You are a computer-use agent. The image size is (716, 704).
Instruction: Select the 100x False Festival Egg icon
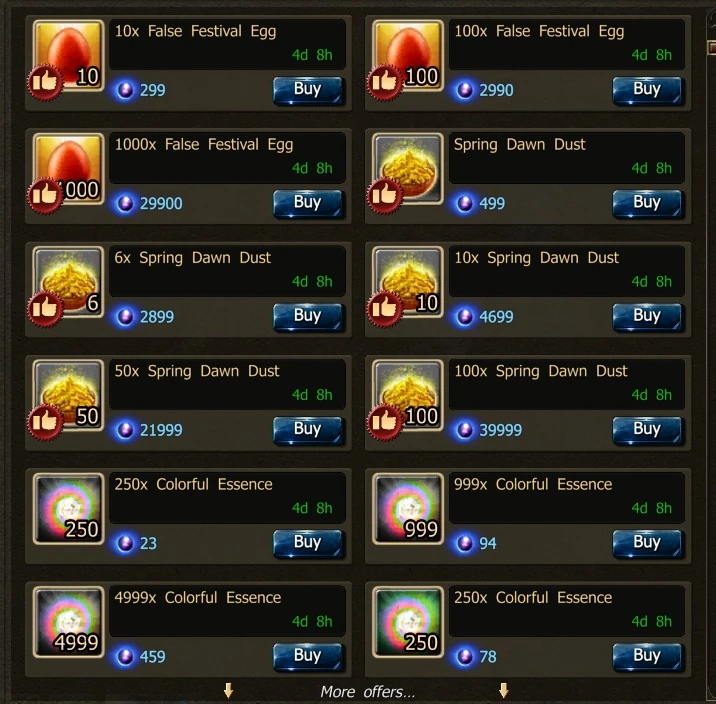tap(408, 55)
